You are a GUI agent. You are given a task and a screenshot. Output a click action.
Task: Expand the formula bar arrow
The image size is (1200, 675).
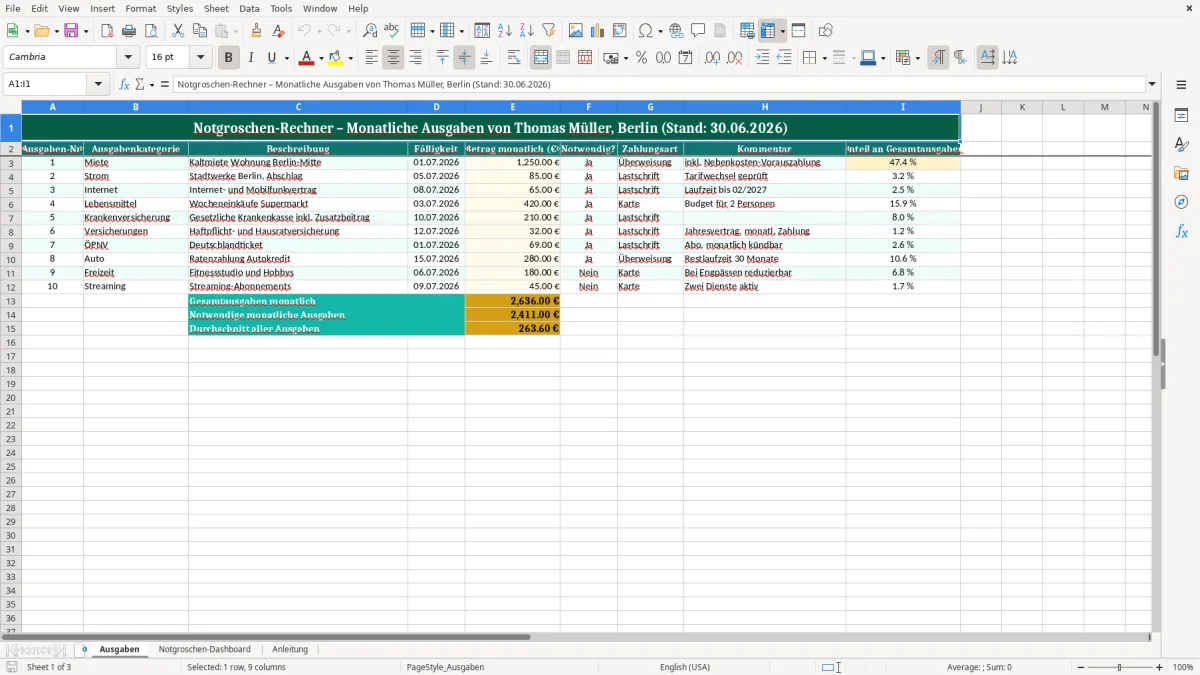(x=1152, y=85)
